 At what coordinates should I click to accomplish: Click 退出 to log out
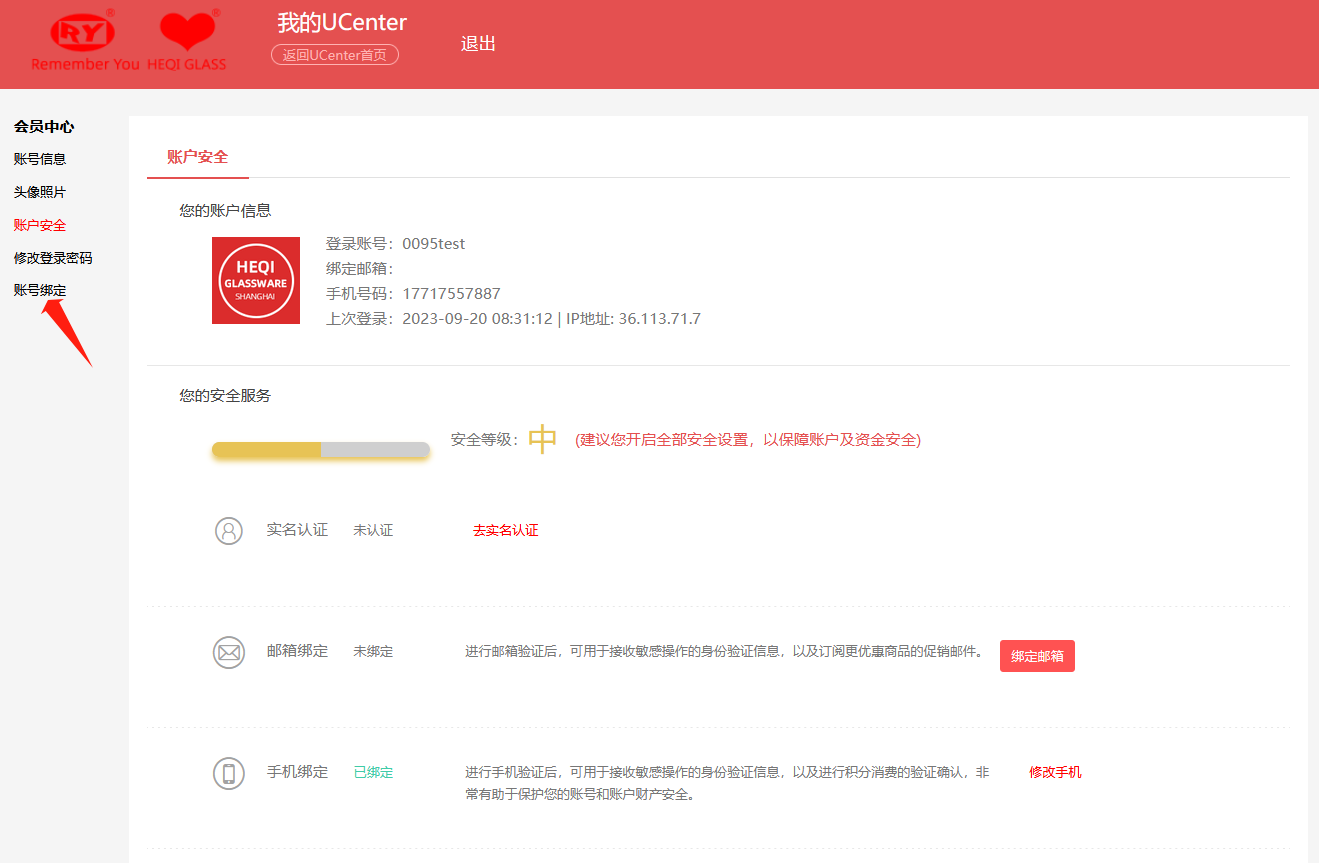tap(478, 44)
